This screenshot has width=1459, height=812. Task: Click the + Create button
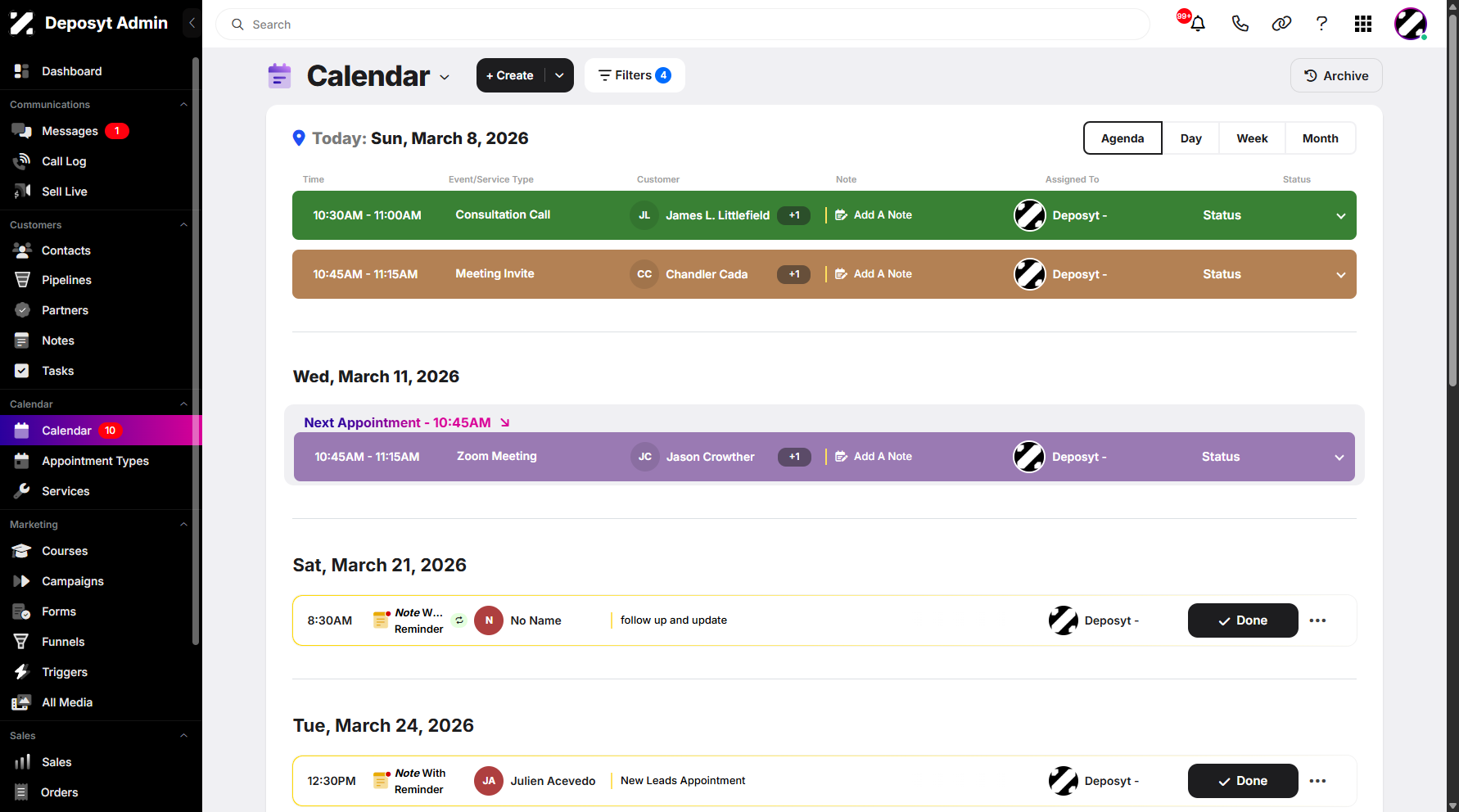tap(510, 75)
